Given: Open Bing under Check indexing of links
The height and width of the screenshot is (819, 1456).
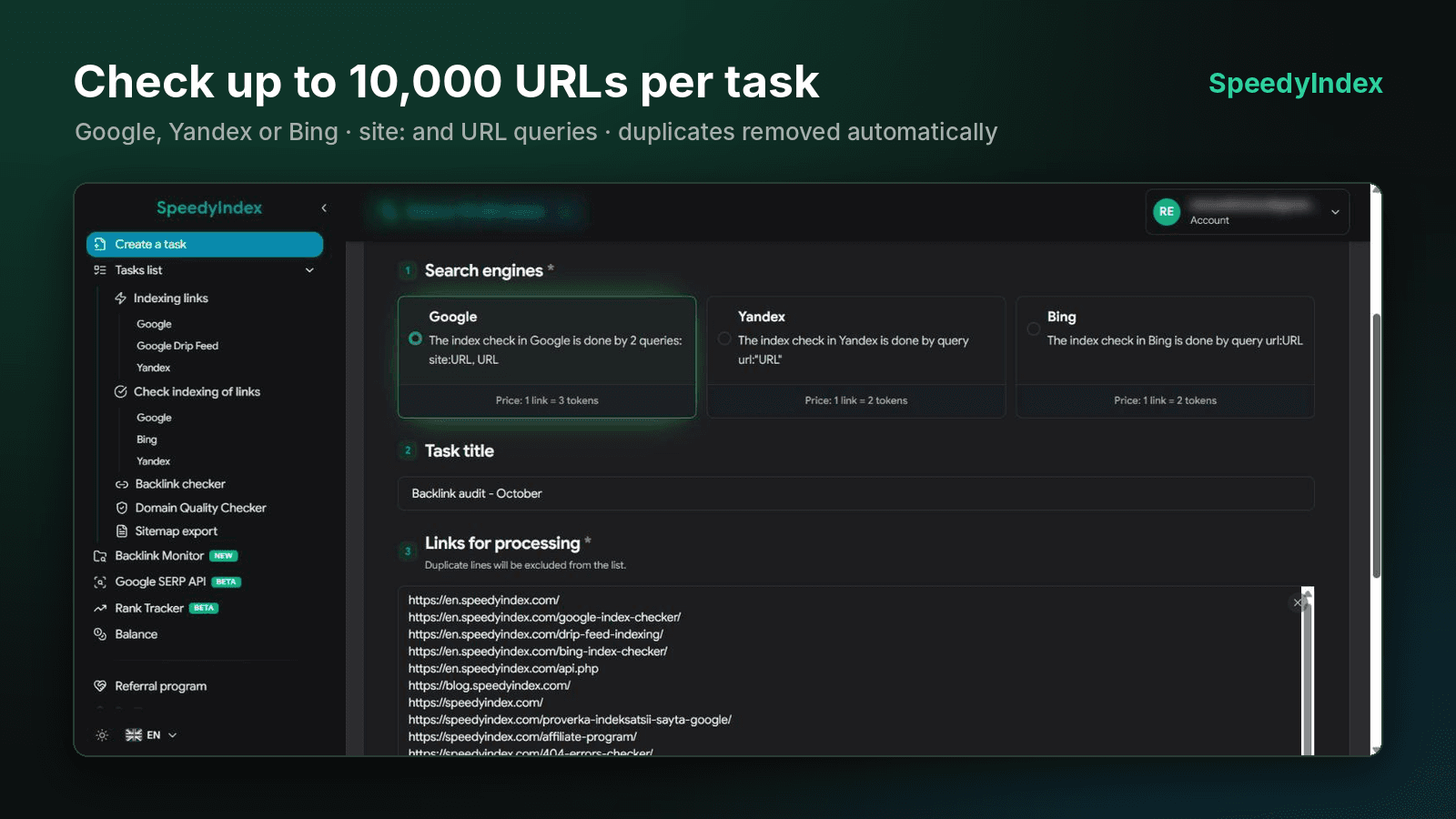Looking at the screenshot, I should pos(147,440).
